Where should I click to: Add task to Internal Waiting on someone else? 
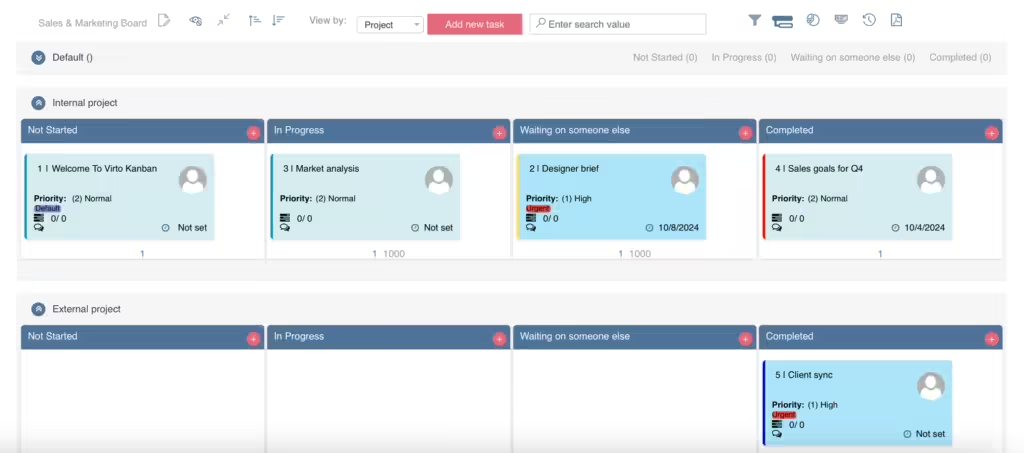[745, 133]
